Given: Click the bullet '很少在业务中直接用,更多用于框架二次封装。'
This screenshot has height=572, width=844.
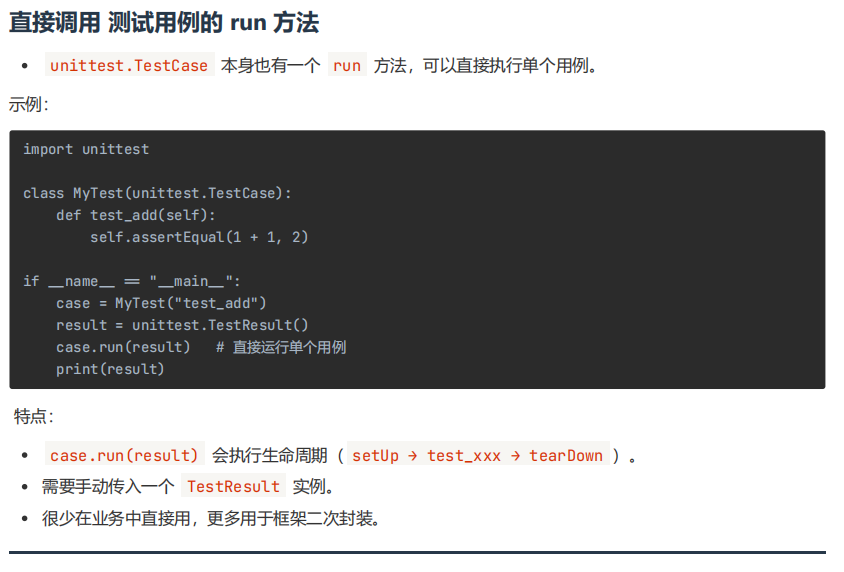Looking at the screenshot, I should [x=213, y=518].
